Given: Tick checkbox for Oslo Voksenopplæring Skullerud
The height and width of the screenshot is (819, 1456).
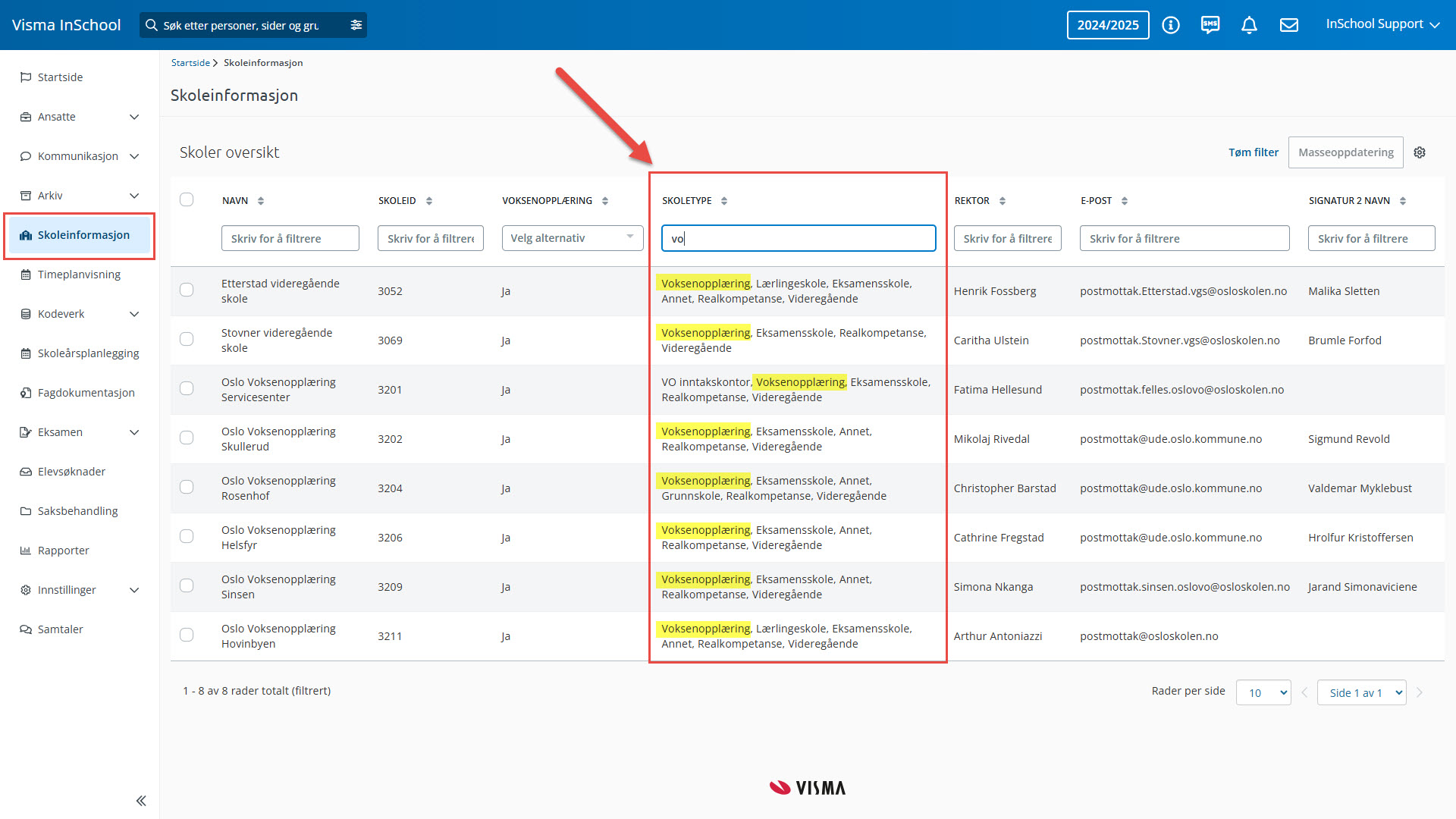Looking at the screenshot, I should pyautogui.click(x=187, y=438).
